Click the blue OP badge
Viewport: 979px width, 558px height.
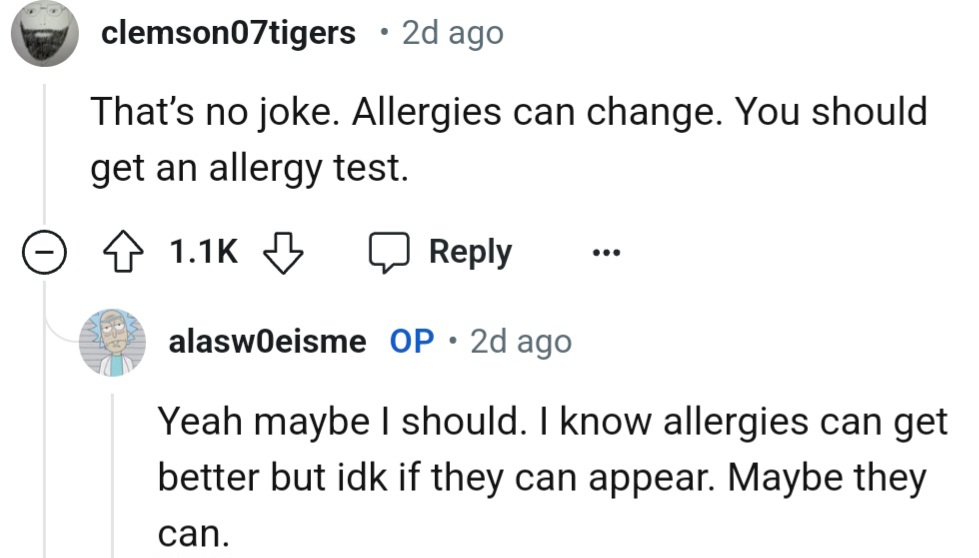[412, 342]
